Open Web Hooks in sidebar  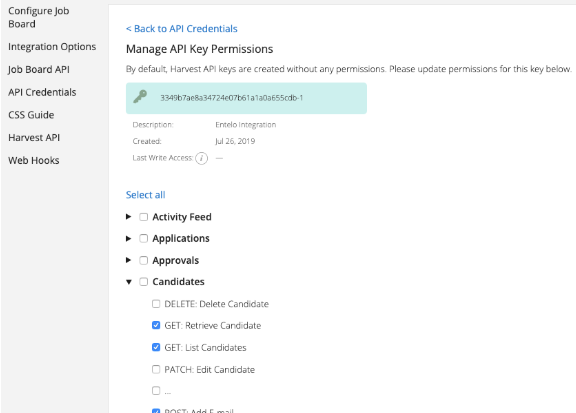[x=34, y=161]
